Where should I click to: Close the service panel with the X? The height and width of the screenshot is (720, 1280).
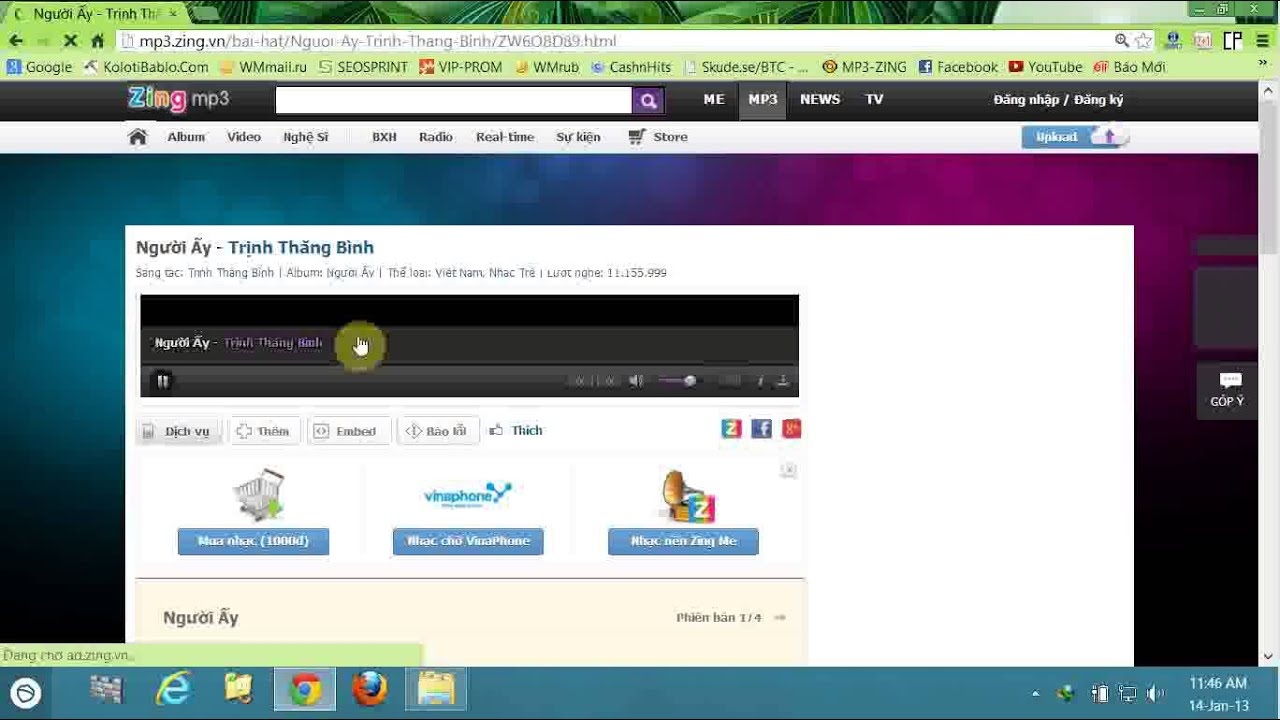point(789,470)
